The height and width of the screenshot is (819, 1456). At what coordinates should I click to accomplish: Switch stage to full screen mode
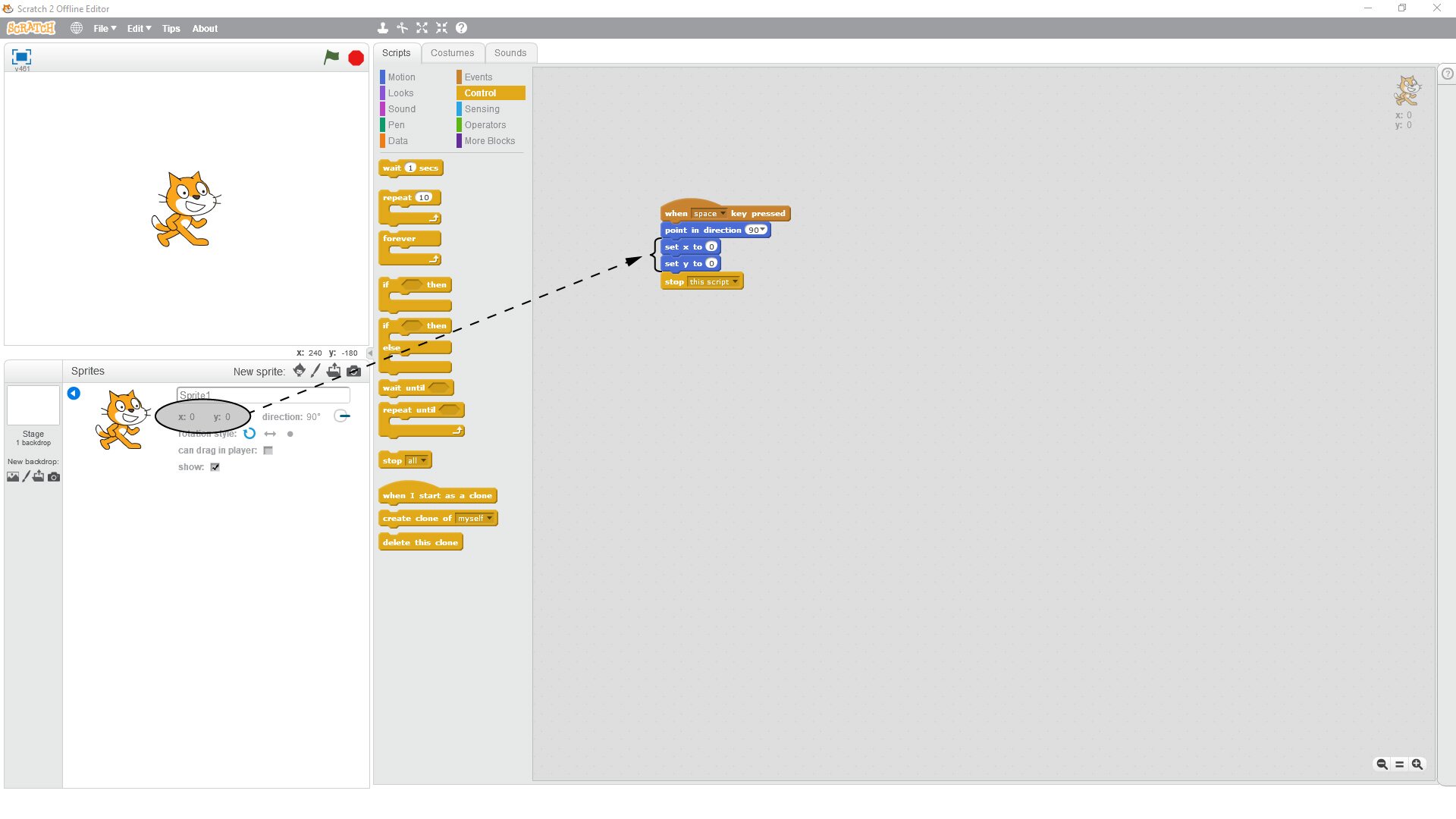pos(21,57)
